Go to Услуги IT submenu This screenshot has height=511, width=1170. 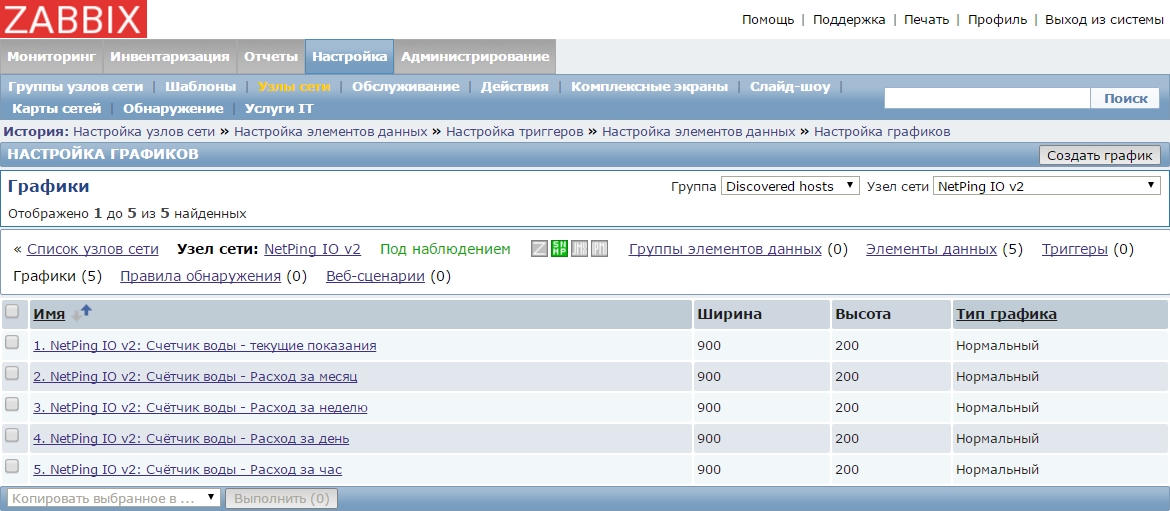point(279,109)
